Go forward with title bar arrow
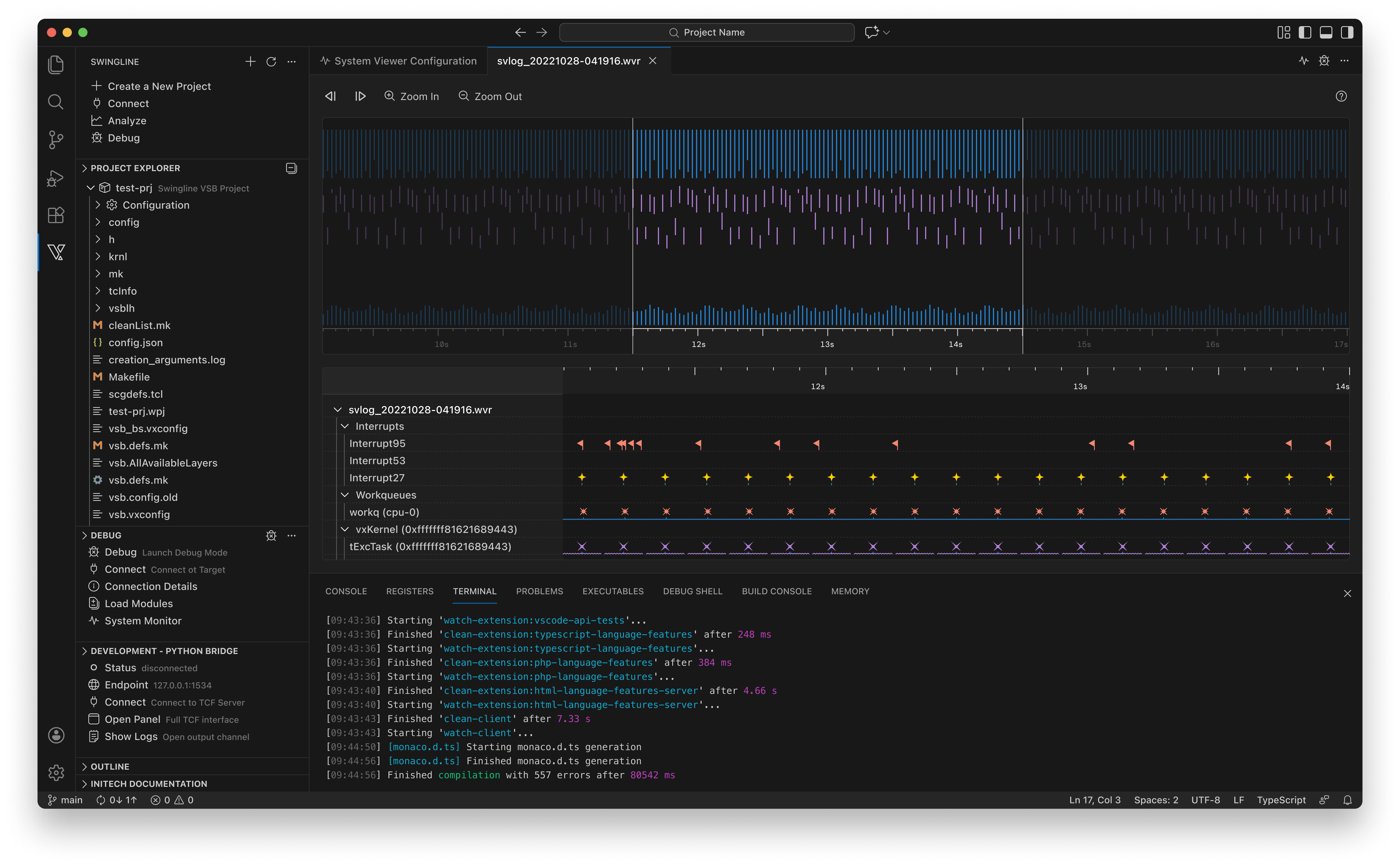 (542, 32)
